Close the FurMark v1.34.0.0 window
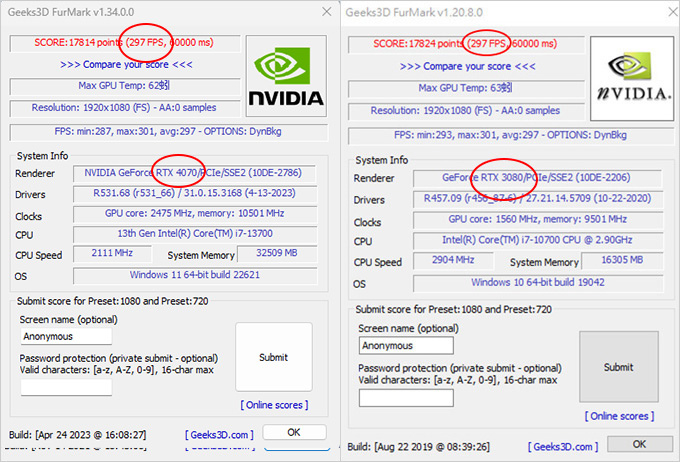This screenshot has width=680, height=462. 327,12
